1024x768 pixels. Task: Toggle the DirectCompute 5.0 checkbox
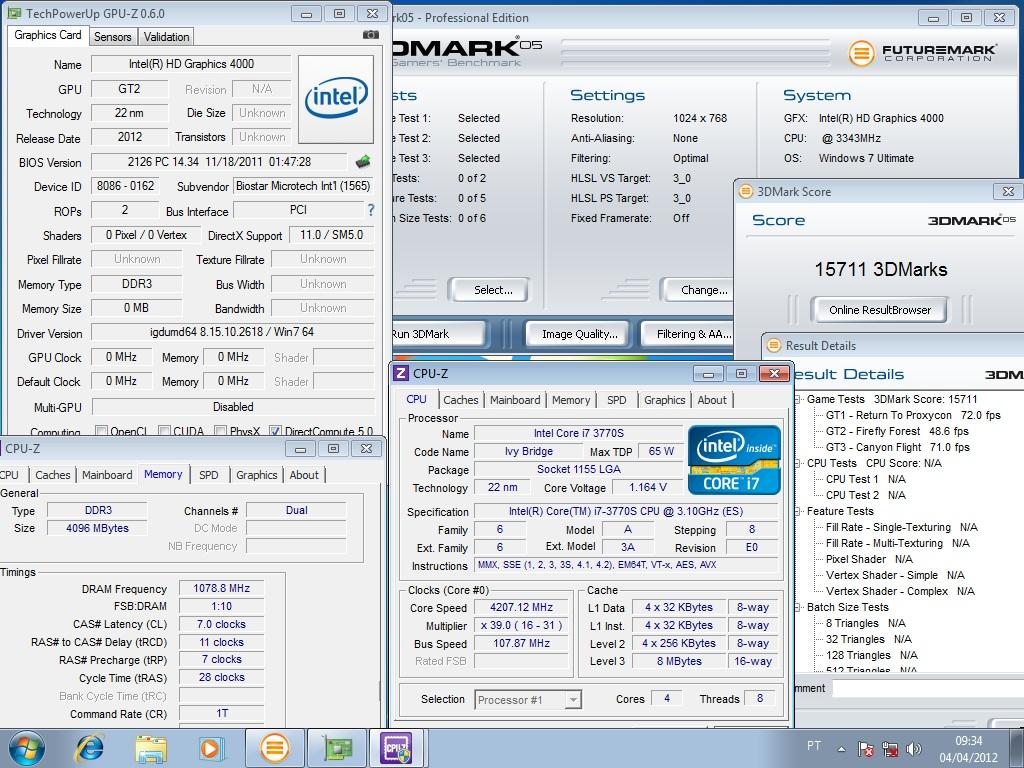coord(275,431)
